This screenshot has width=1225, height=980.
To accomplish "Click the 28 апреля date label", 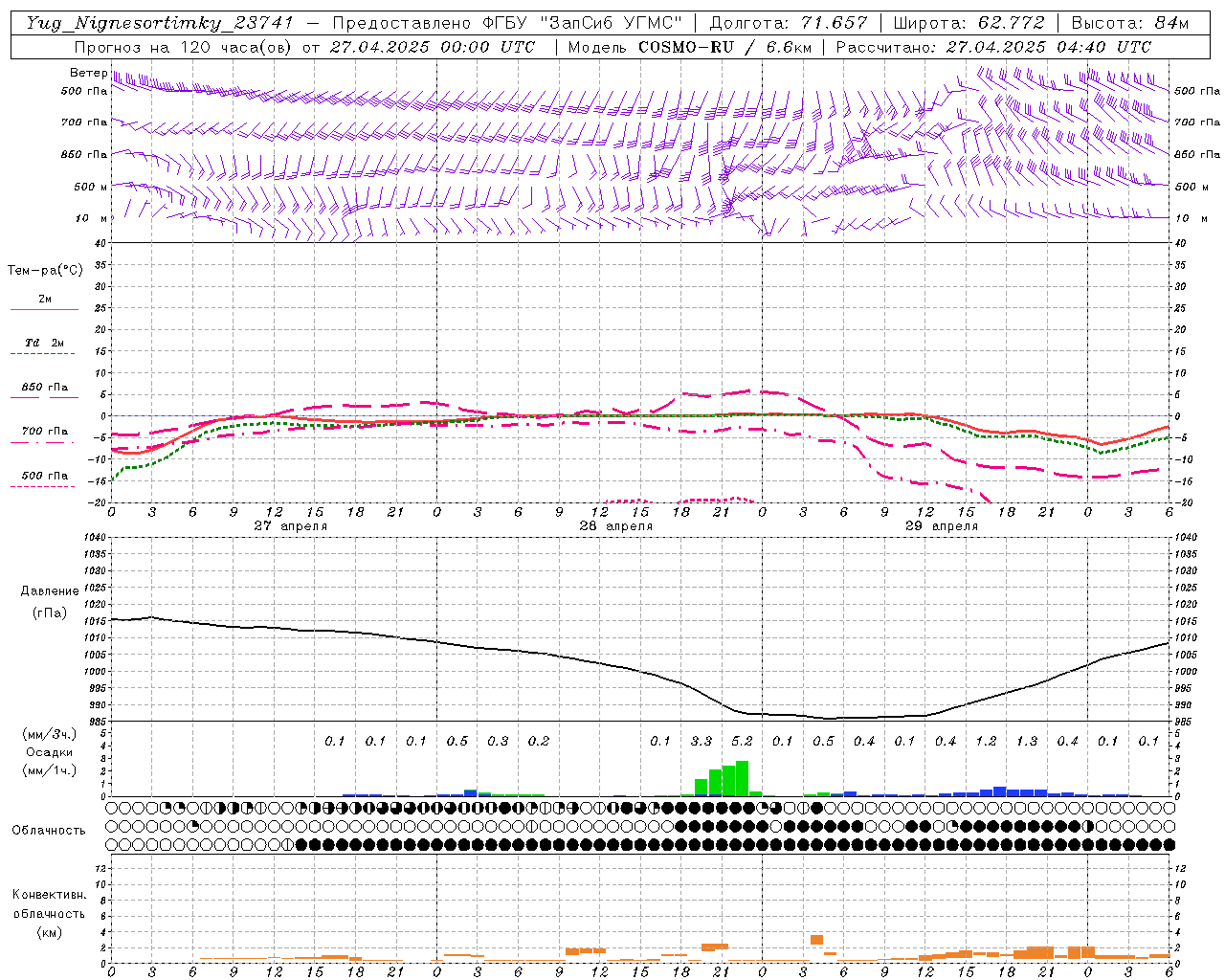I will pyautogui.click(x=615, y=526).
